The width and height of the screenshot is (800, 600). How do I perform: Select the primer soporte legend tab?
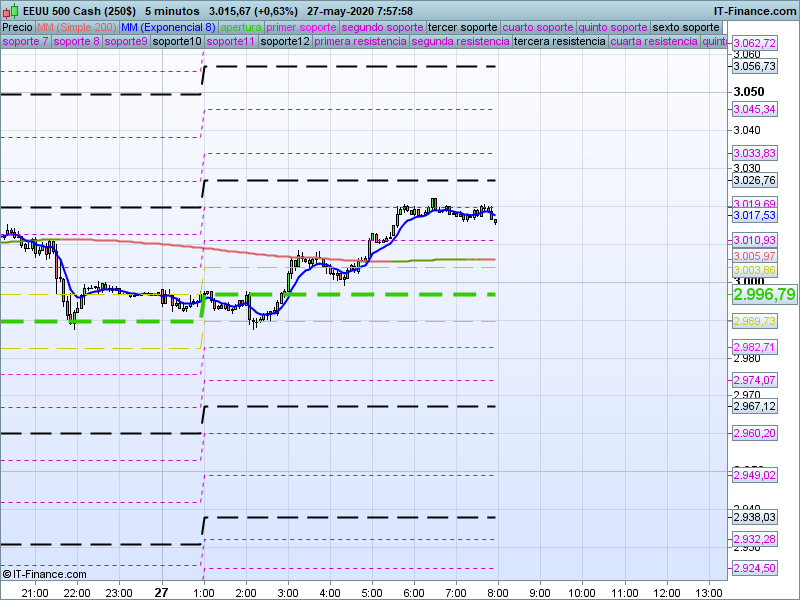pyautogui.click(x=301, y=27)
